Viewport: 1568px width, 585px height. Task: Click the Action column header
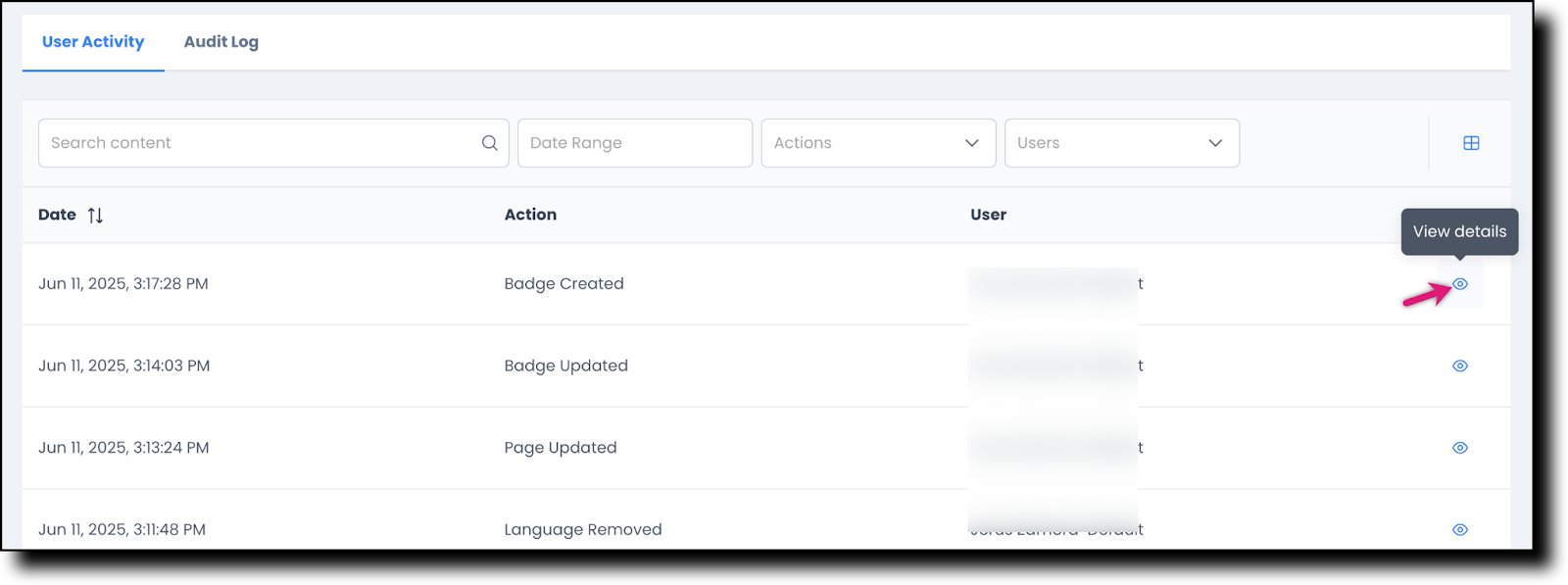click(x=530, y=215)
